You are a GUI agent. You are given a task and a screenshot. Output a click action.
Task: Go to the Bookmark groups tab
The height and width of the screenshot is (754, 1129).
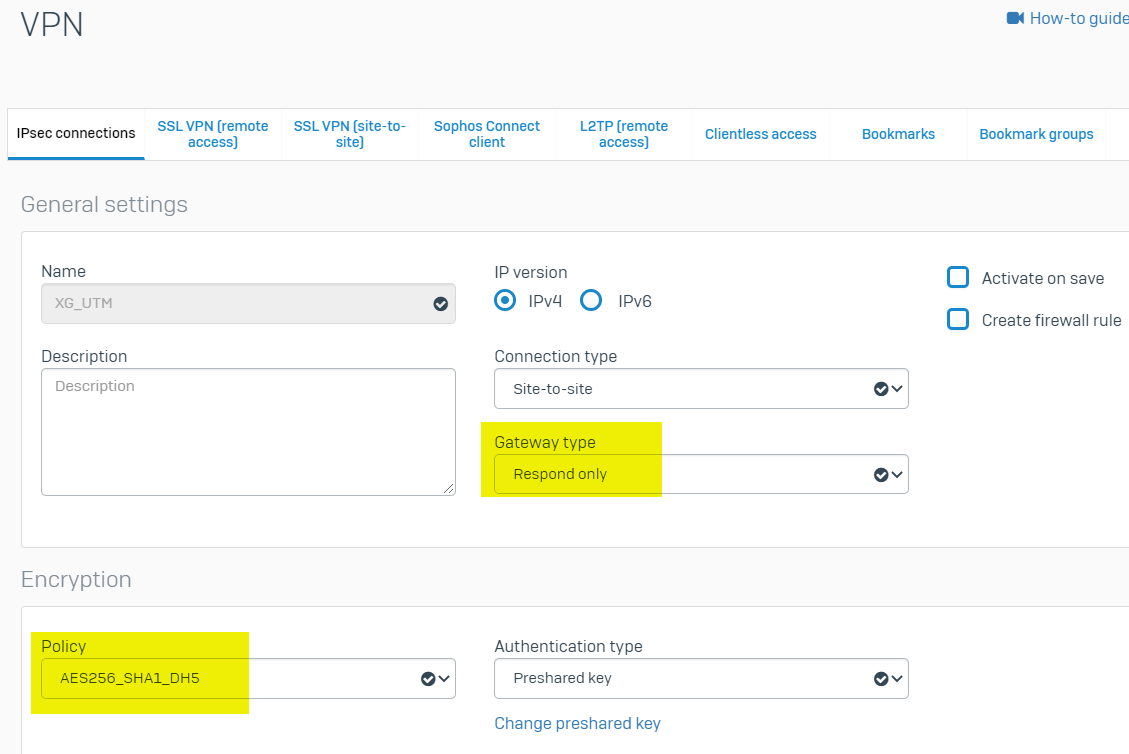click(1036, 134)
